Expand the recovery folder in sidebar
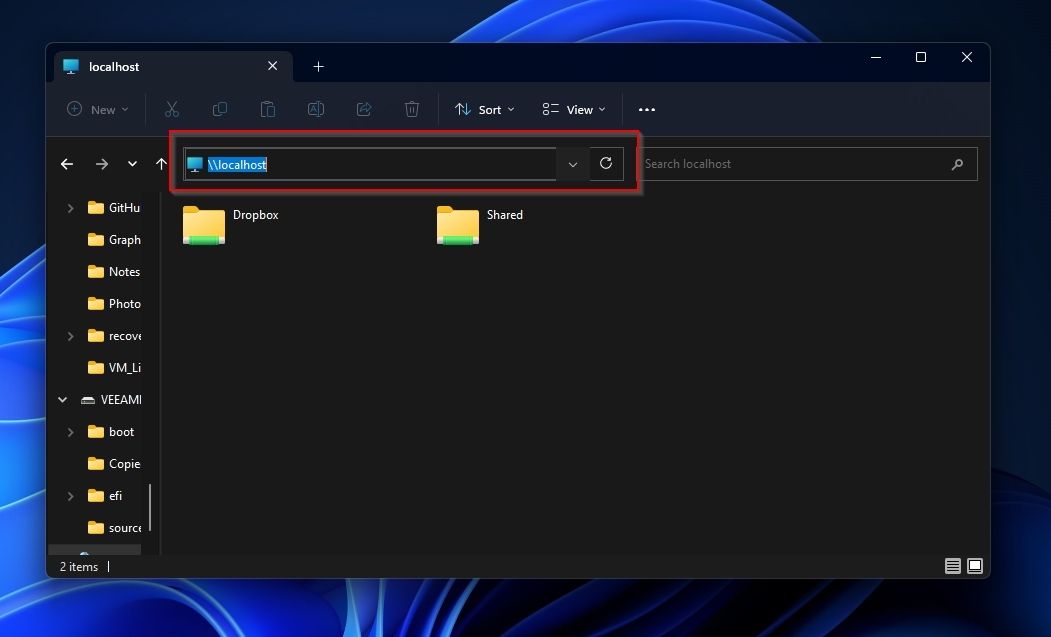This screenshot has width=1051, height=637. click(69, 335)
